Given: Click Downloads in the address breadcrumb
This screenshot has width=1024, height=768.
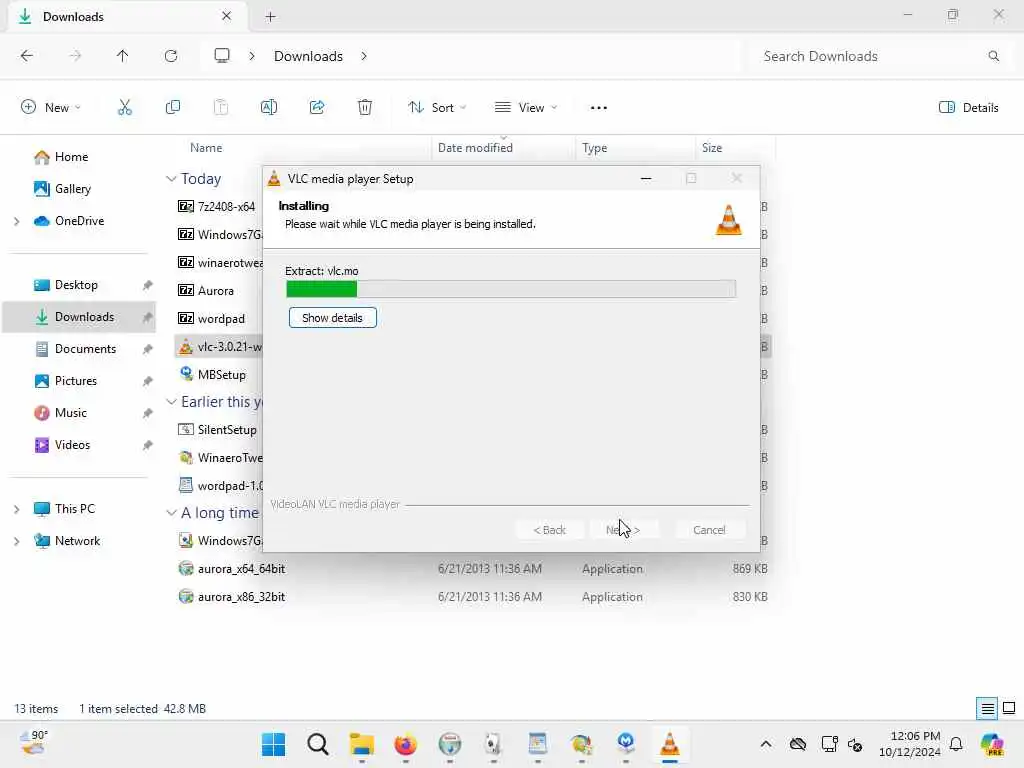Looking at the screenshot, I should pos(308,56).
